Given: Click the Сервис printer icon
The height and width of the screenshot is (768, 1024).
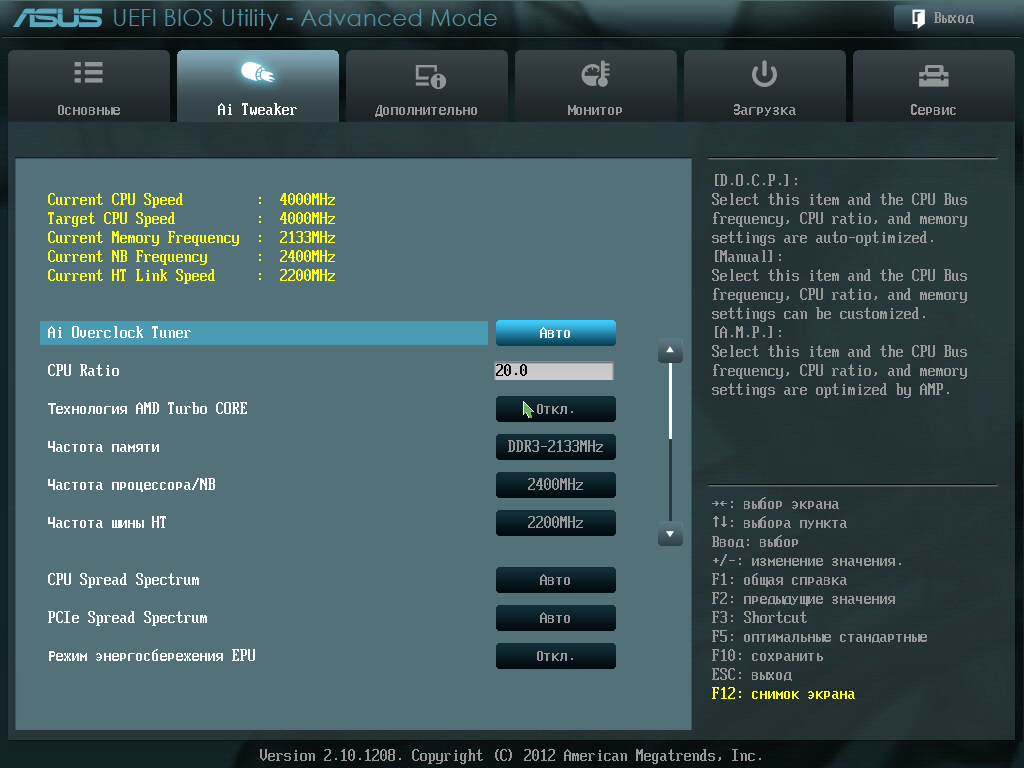Looking at the screenshot, I should pos(933,76).
